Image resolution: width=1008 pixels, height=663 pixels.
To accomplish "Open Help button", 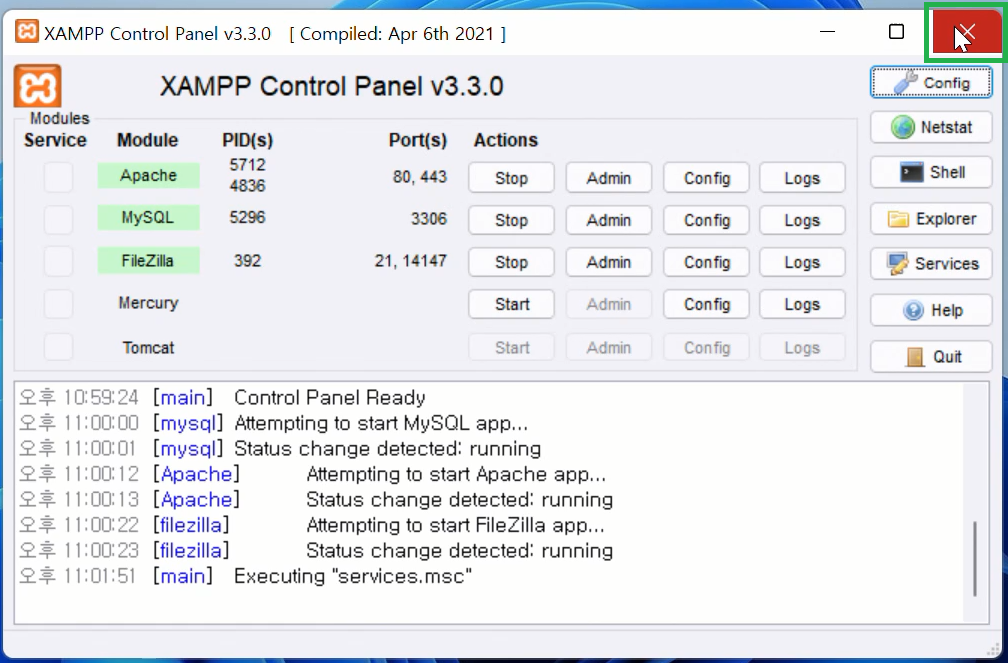I will pyautogui.click(x=931, y=310).
